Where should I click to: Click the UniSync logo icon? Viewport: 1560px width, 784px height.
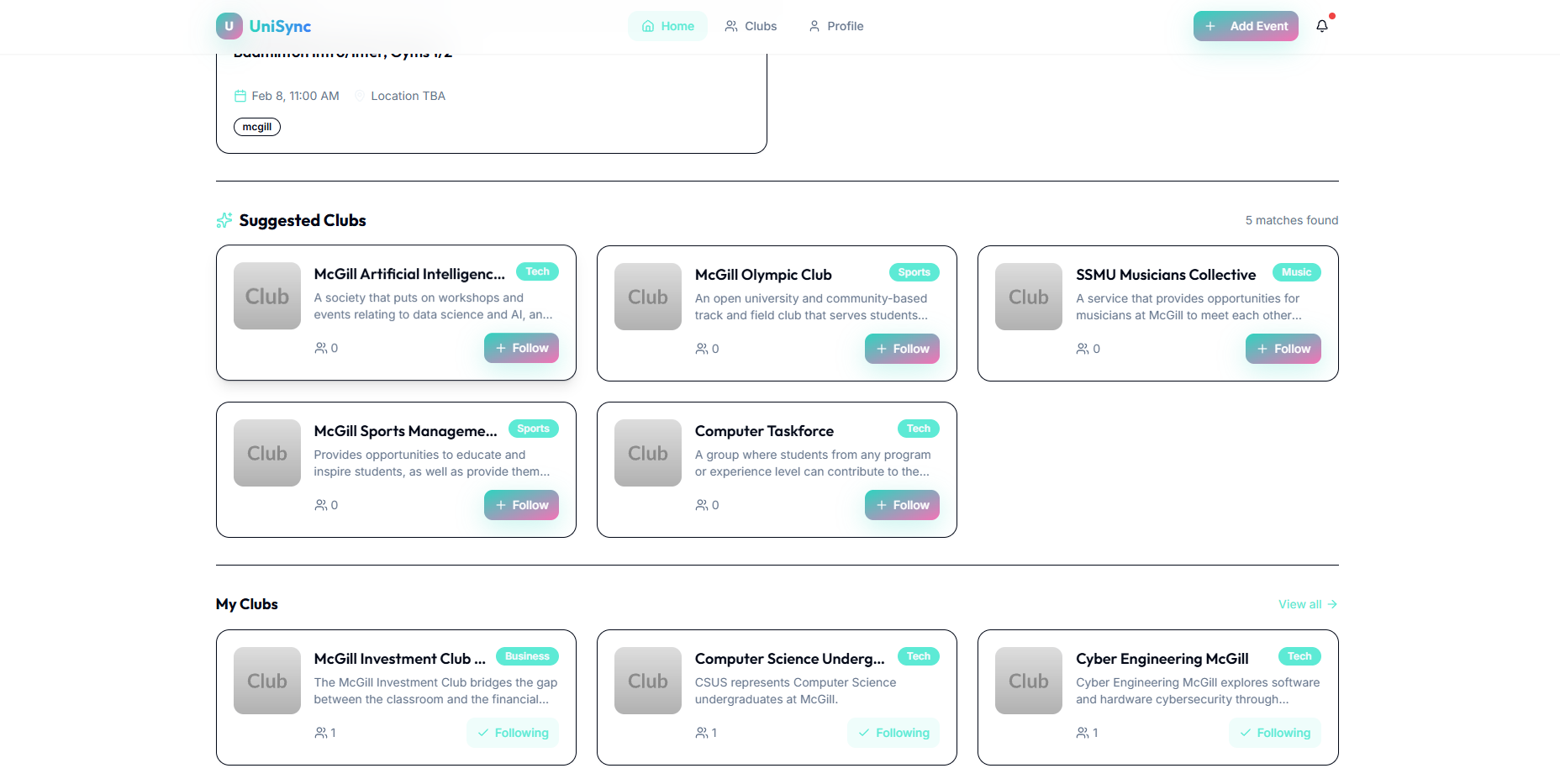pos(229,26)
